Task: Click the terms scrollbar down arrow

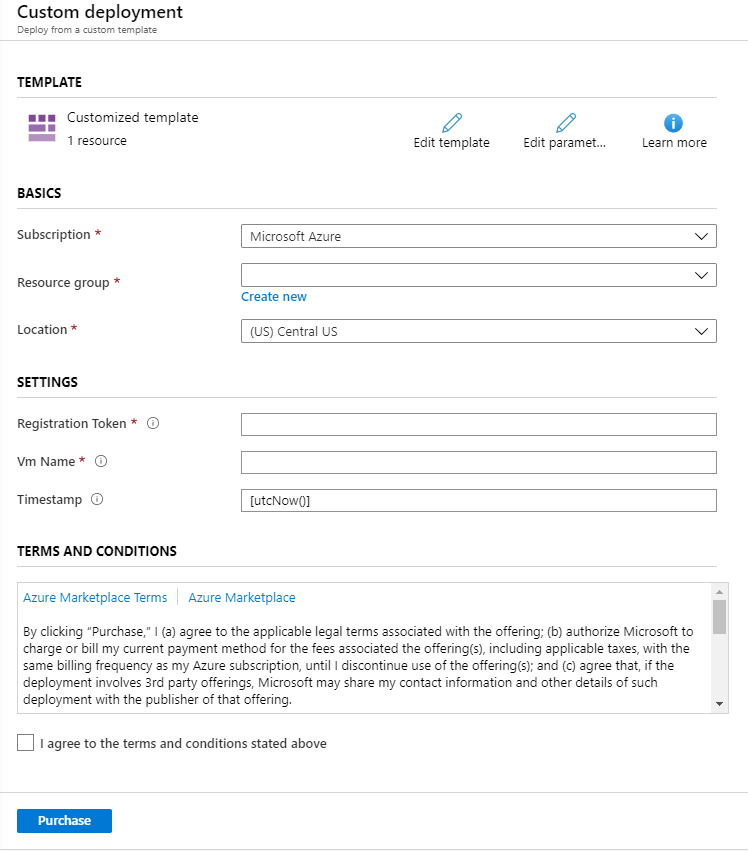Action: point(719,705)
